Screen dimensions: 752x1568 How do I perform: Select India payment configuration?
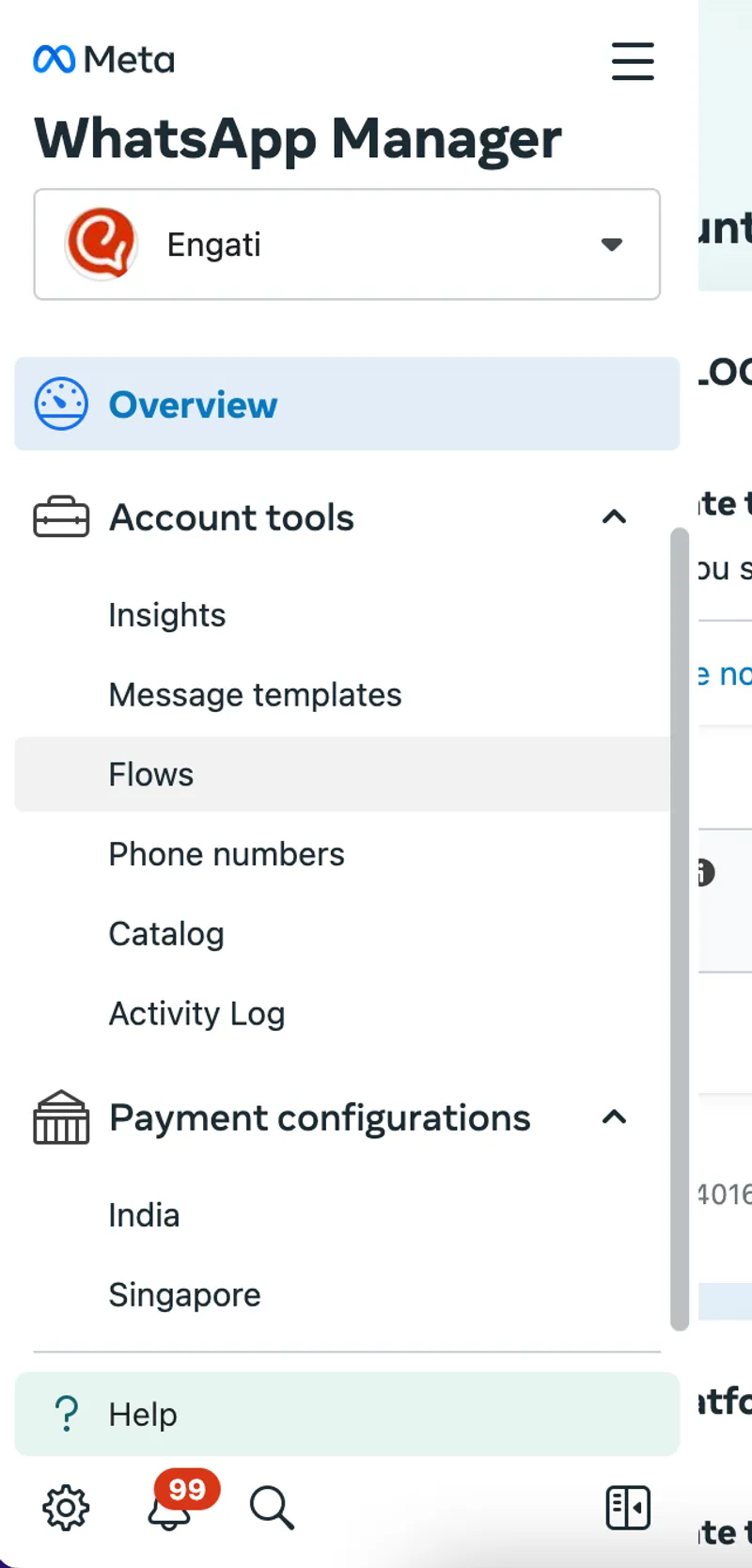[144, 1215]
